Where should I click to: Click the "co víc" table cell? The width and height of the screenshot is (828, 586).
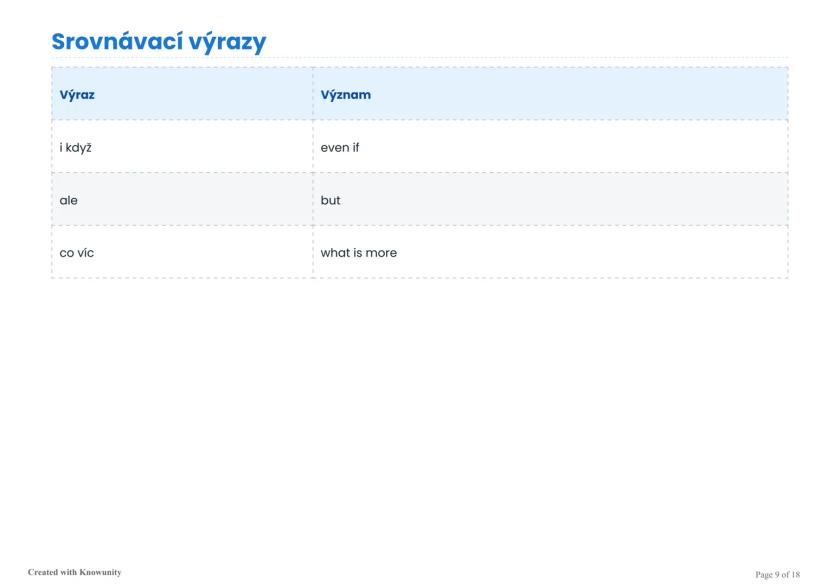coord(77,253)
